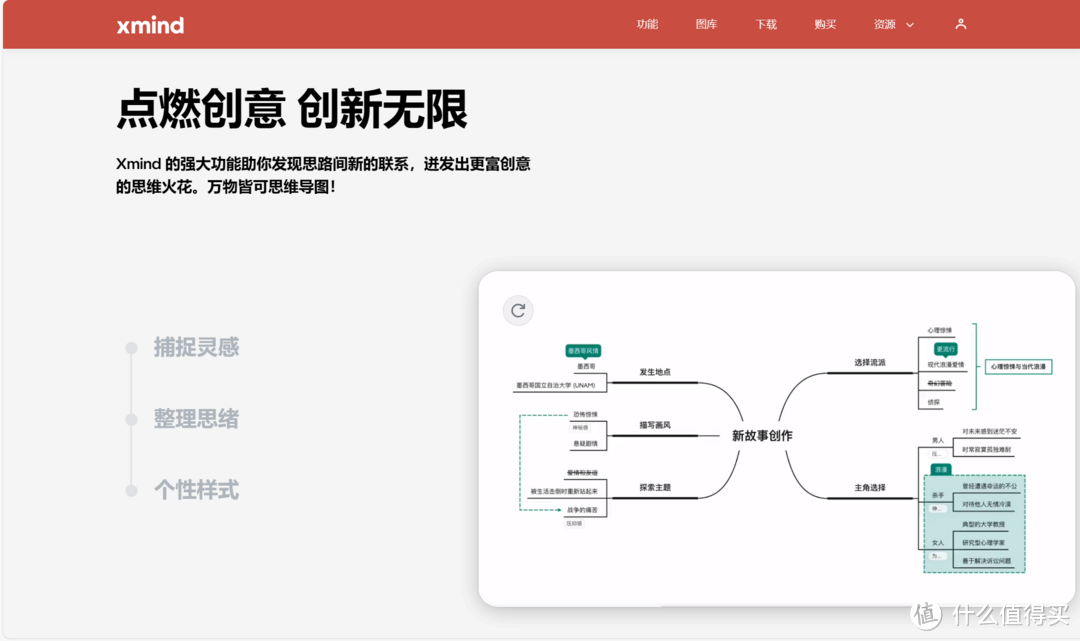Click the 对未来感到迷茫不安 node
This screenshot has width=1080, height=641.
pyautogui.click(x=989, y=432)
